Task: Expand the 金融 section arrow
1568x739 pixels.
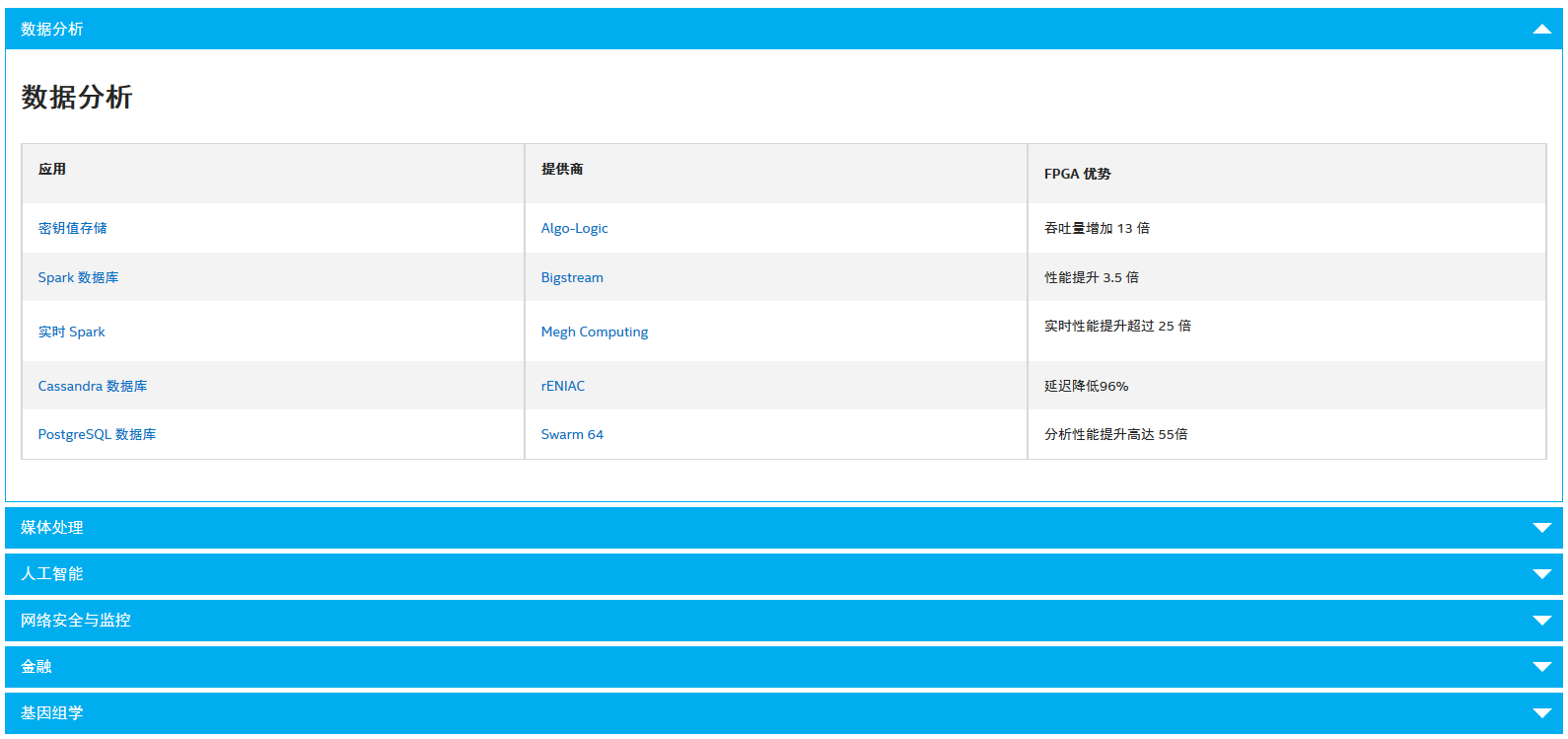Action: (1542, 667)
